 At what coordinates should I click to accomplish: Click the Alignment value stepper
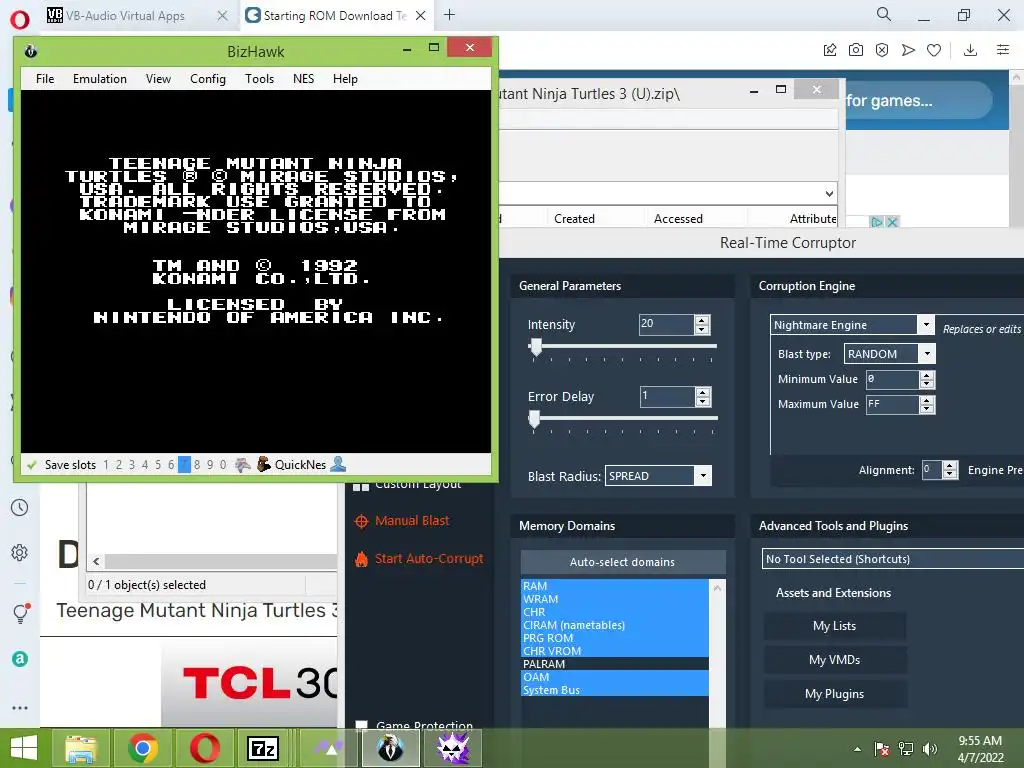[x=950, y=470]
